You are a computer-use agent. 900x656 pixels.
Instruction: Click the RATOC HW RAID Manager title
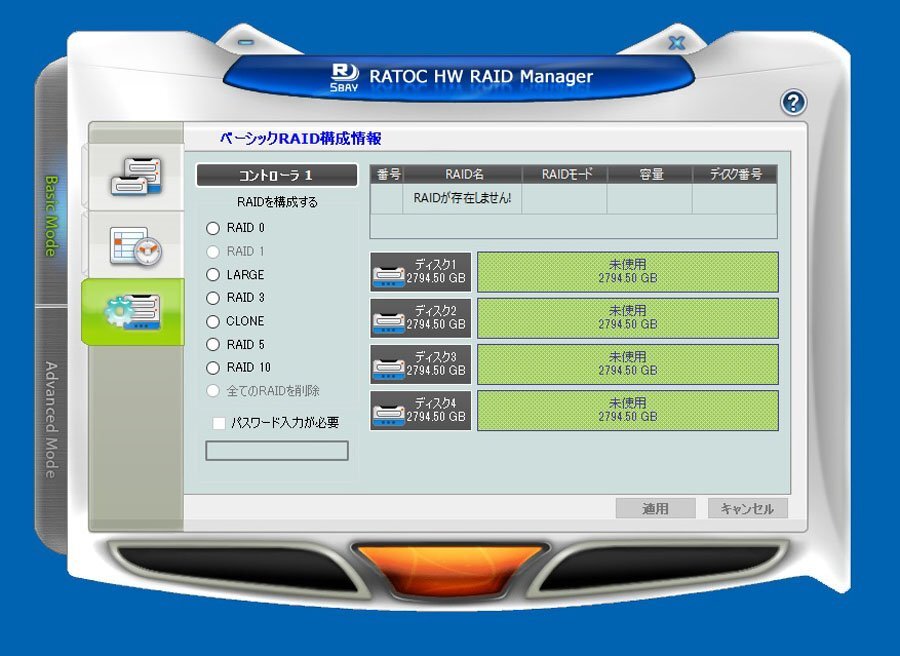pos(481,76)
